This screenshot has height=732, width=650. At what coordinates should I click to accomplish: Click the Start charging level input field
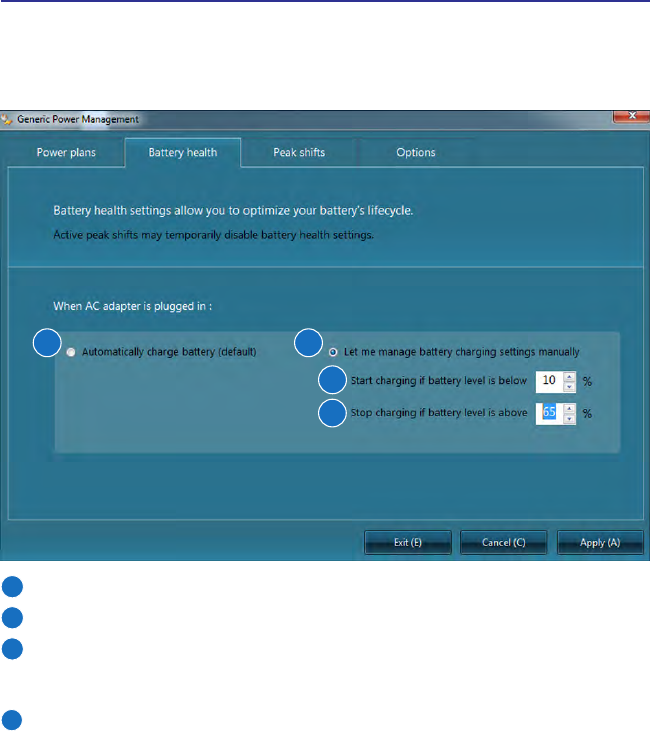click(x=550, y=381)
